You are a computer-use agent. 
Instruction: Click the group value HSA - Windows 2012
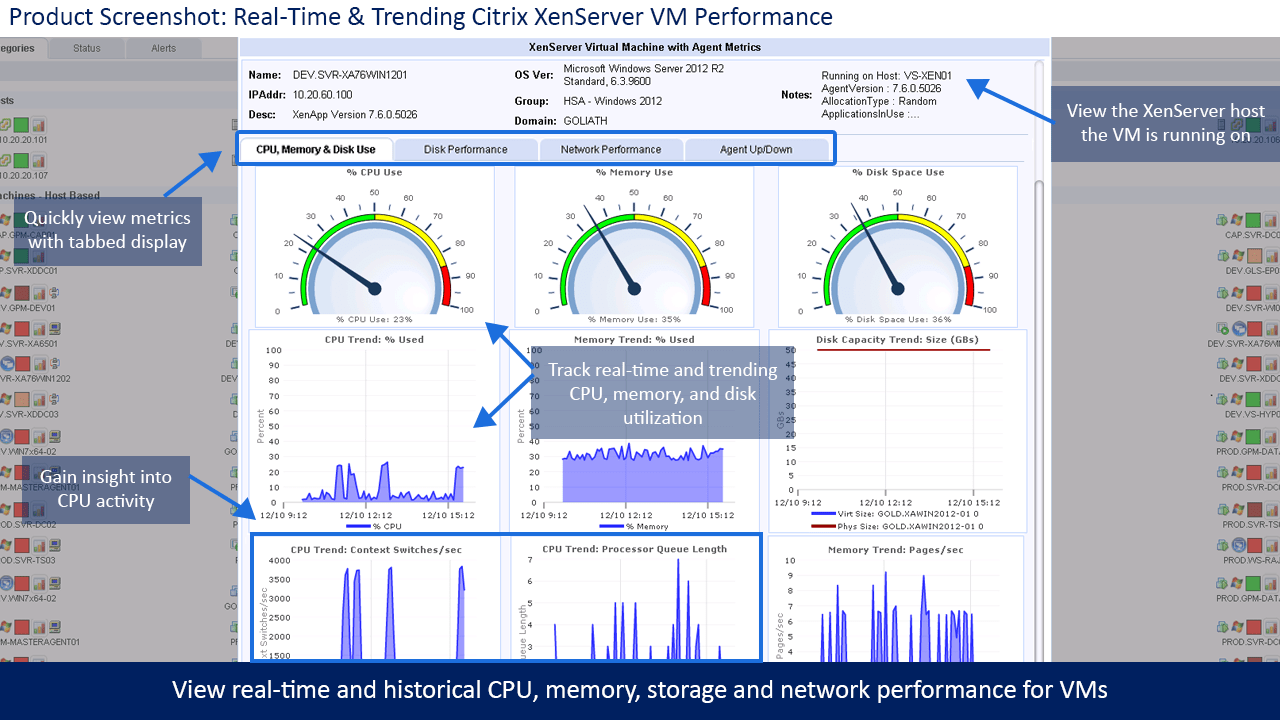[613, 101]
